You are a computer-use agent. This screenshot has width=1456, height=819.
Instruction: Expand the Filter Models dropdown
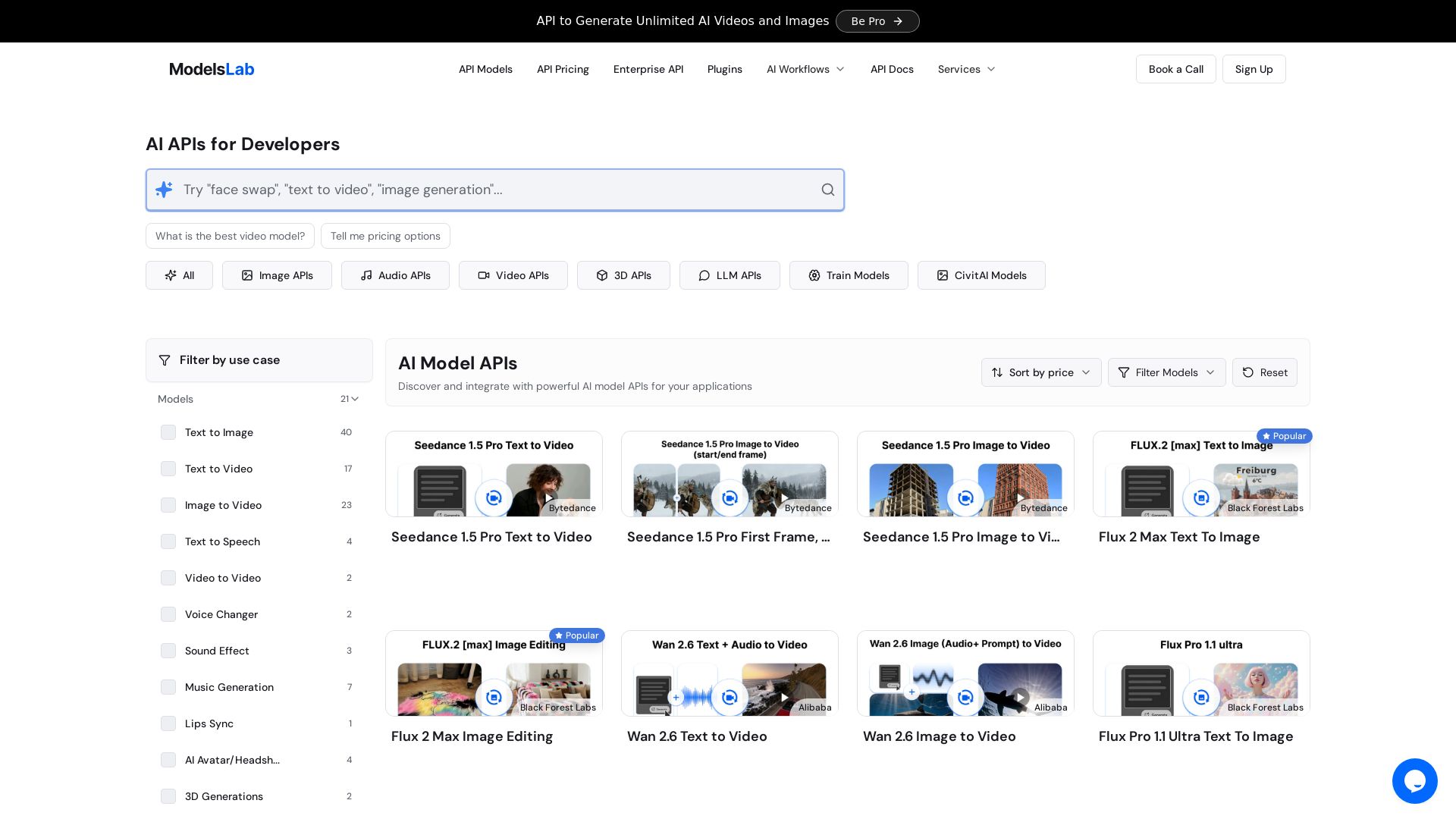pos(1166,372)
